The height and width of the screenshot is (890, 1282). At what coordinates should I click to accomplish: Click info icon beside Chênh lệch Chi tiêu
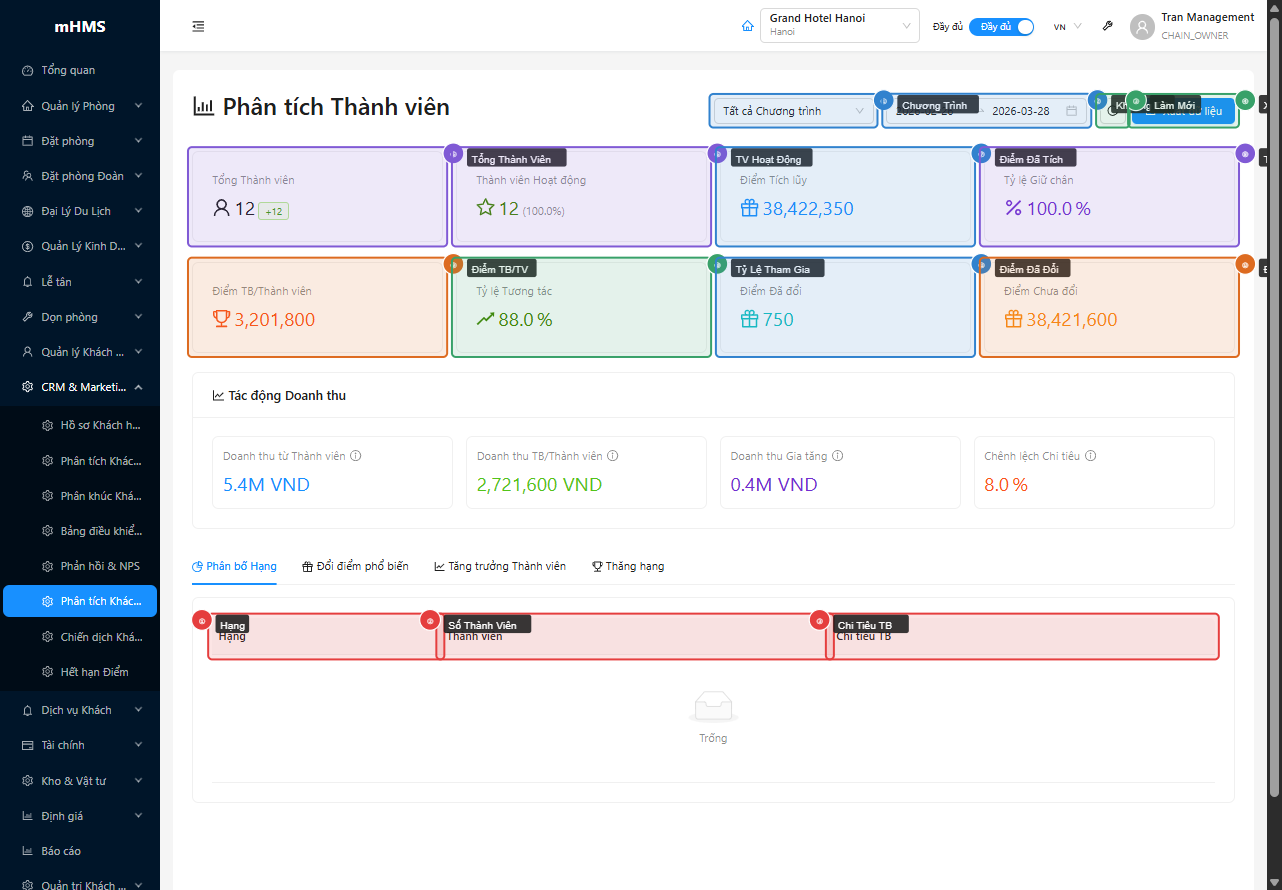tap(1090, 456)
